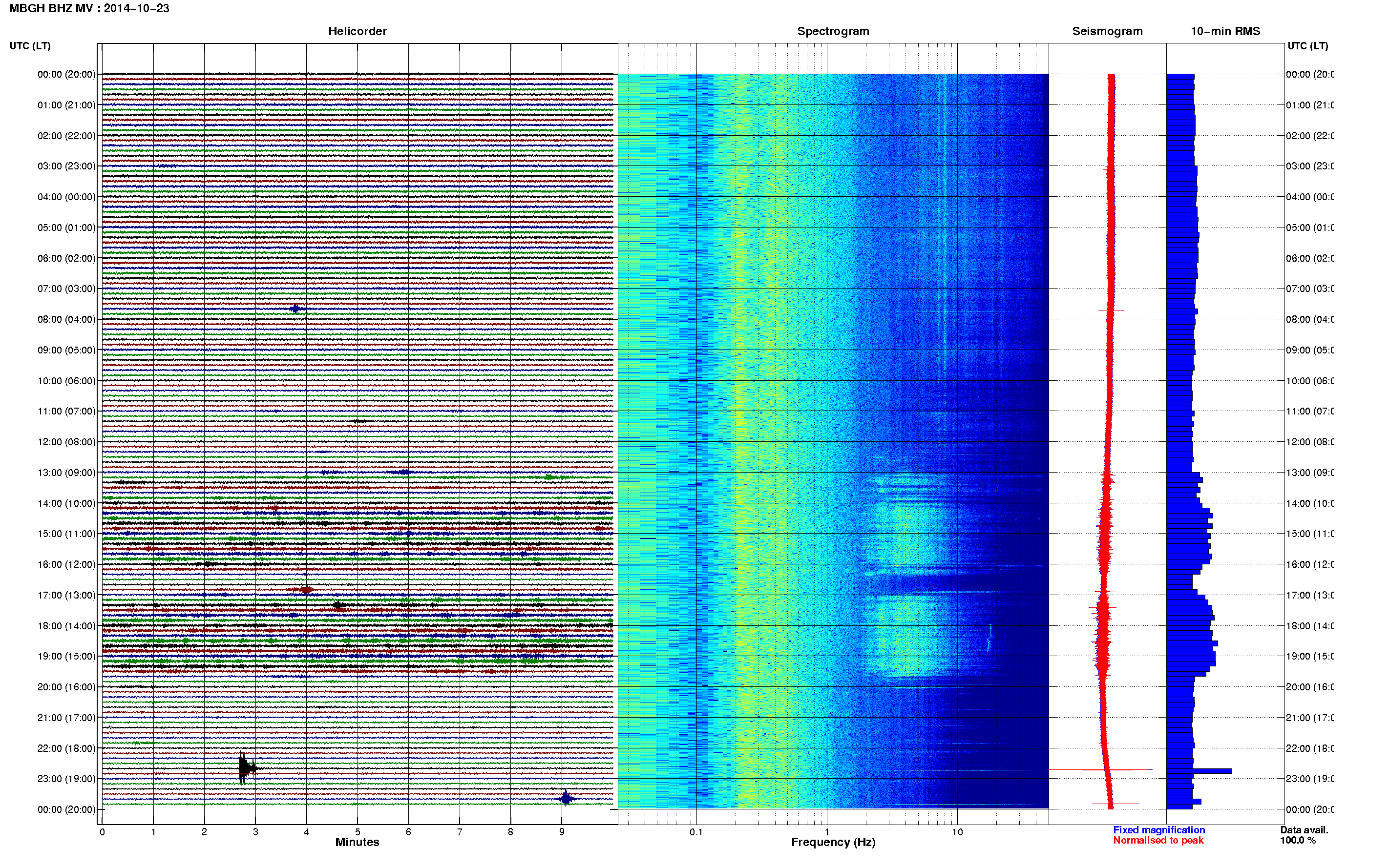This screenshot has height=868, width=1389.
Task: Click the 'Seismogram' panel heading
Action: click(1107, 31)
